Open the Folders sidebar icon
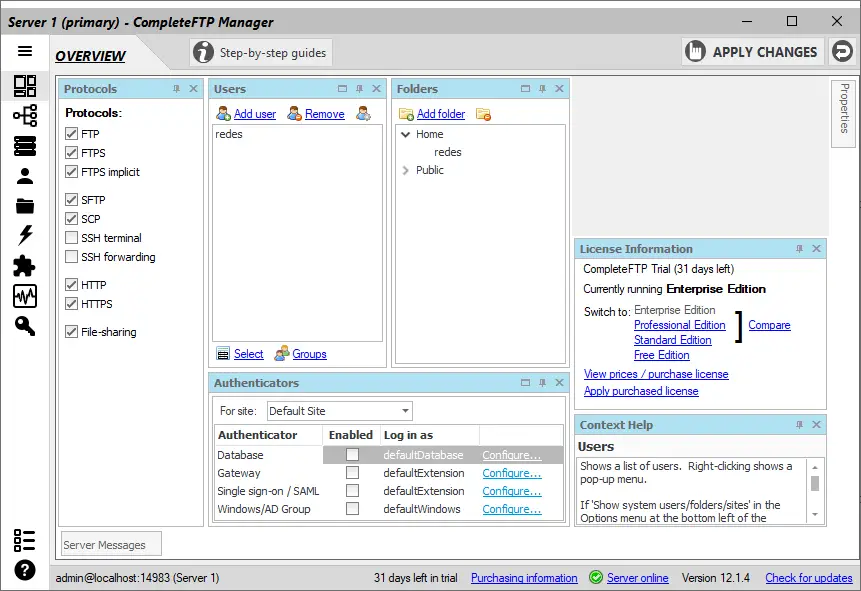 (x=25, y=206)
